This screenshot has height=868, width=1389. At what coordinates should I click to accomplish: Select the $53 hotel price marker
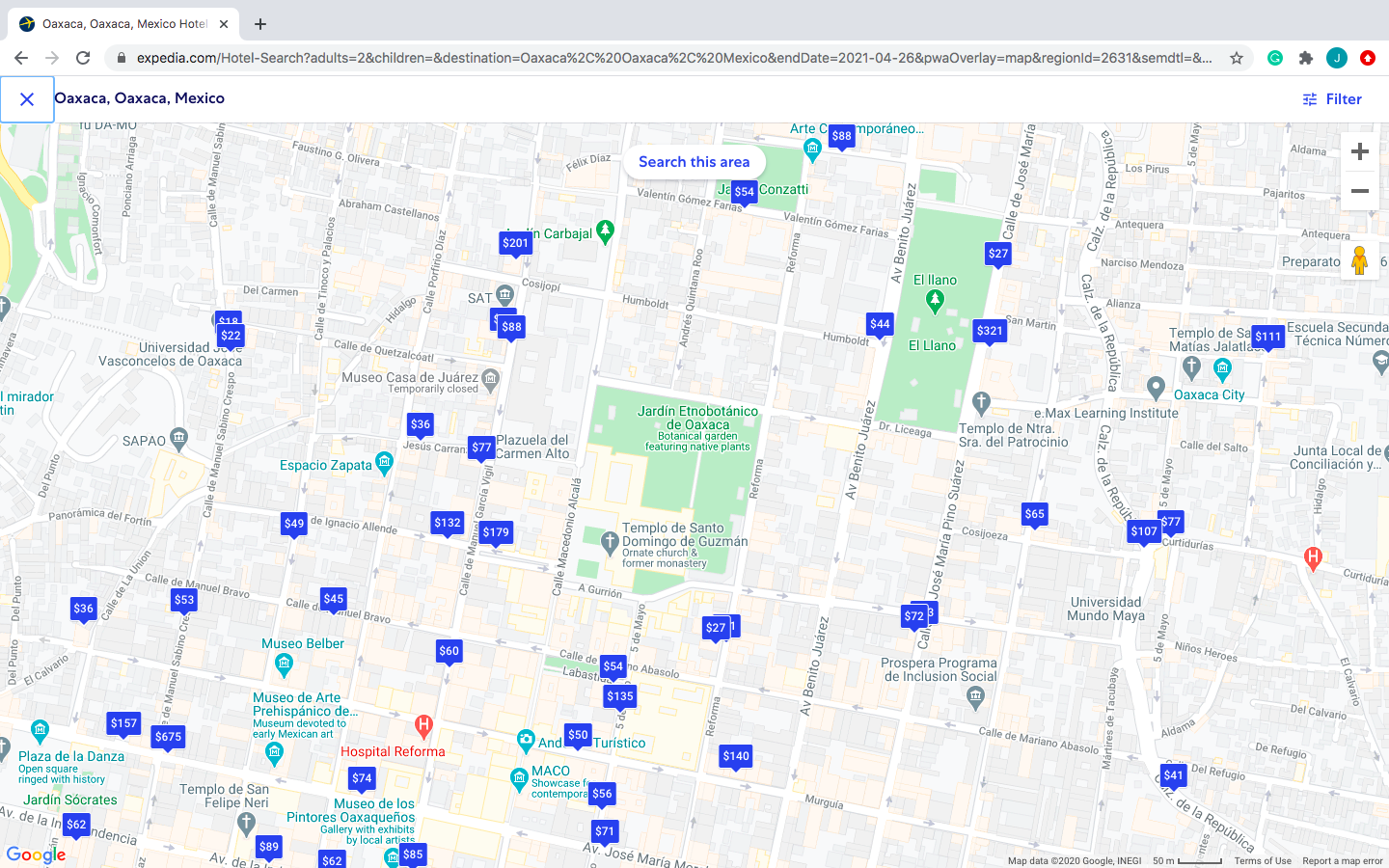tap(184, 600)
